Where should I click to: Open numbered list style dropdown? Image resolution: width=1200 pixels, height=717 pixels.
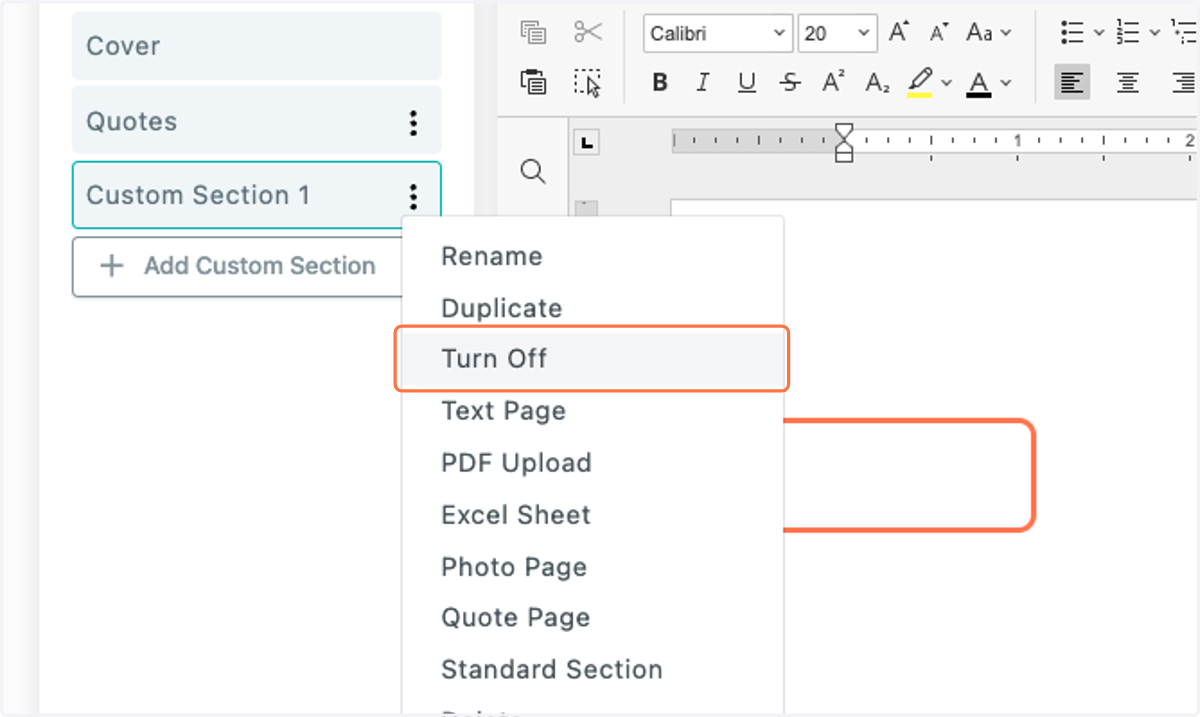click(1154, 33)
